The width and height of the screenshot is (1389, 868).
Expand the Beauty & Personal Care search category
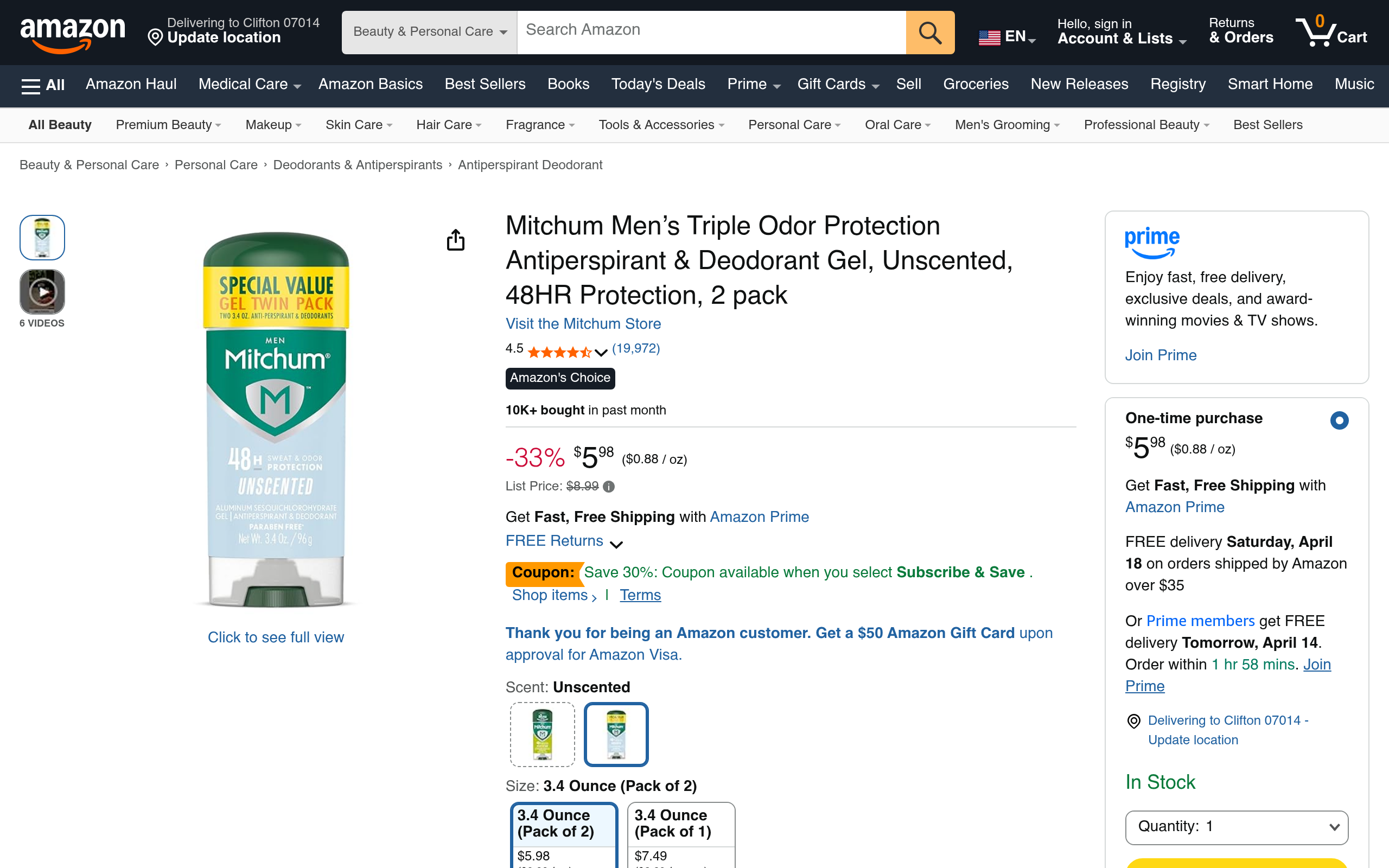click(429, 32)
